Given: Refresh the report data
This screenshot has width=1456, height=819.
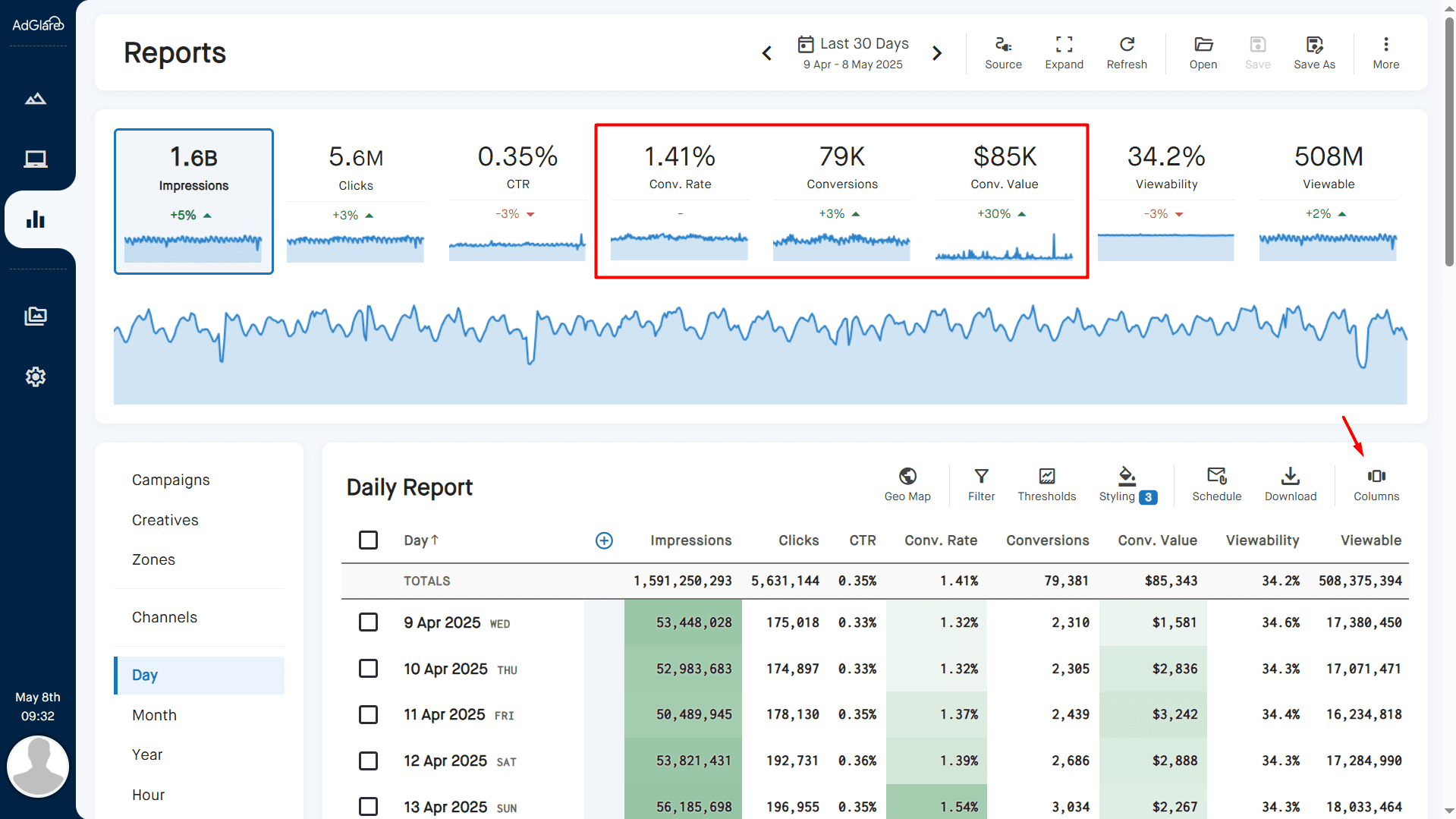Looking at the screenshot, I should [x=1126, y=52].
